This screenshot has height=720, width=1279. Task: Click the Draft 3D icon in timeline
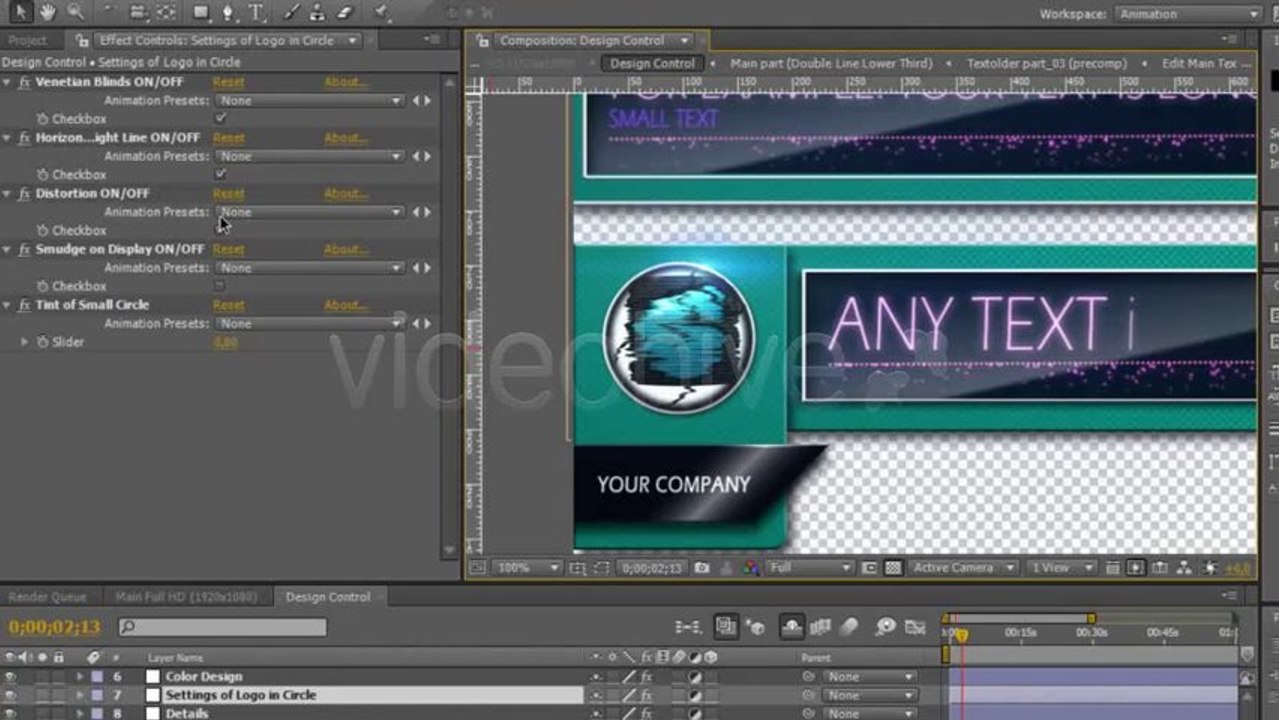coord(755,627)
